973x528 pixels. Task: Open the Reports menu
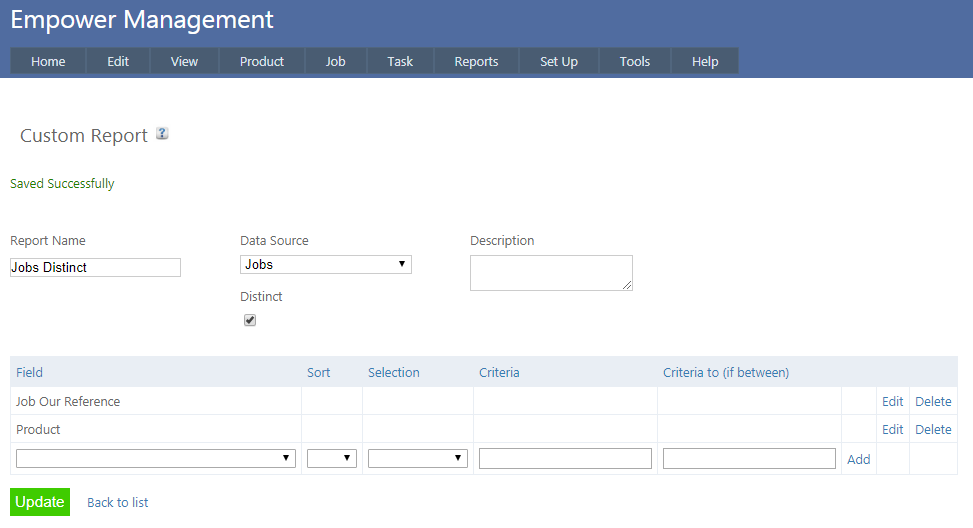tap(476, 61)
